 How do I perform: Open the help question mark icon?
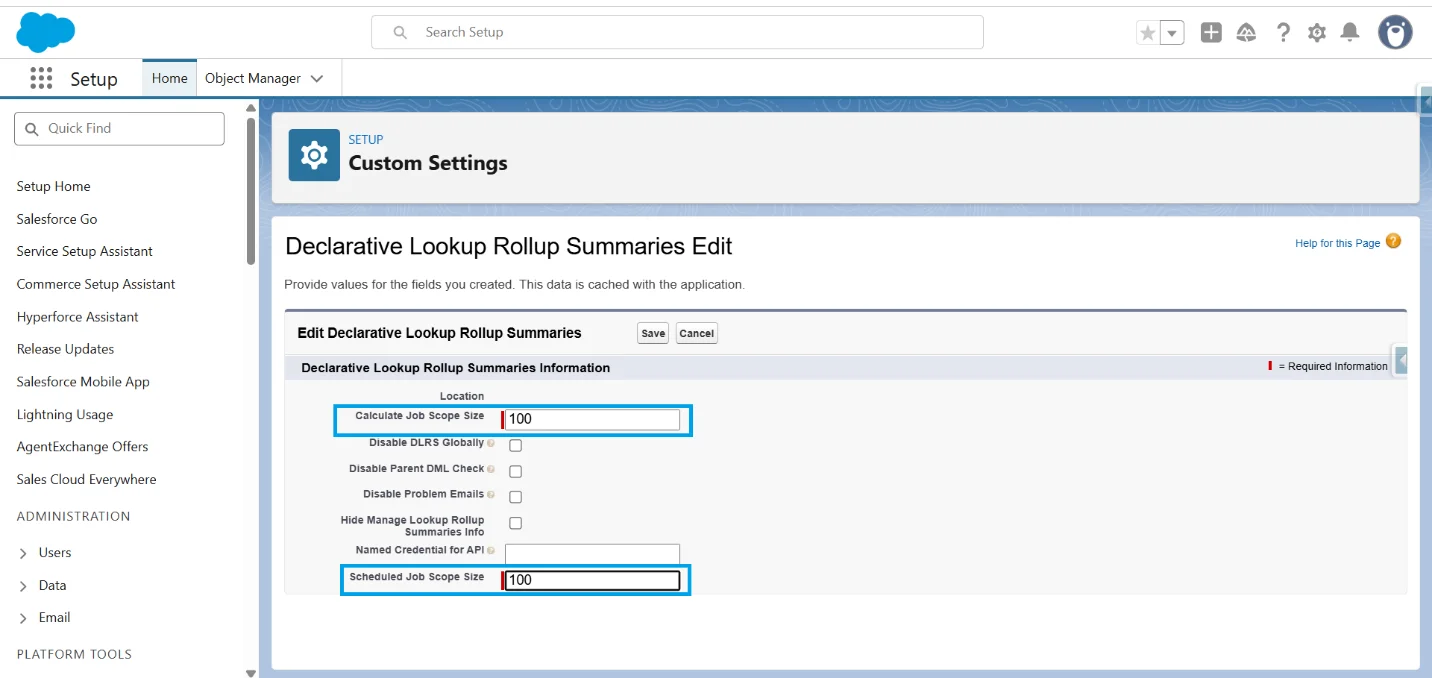click(1283, 32)
